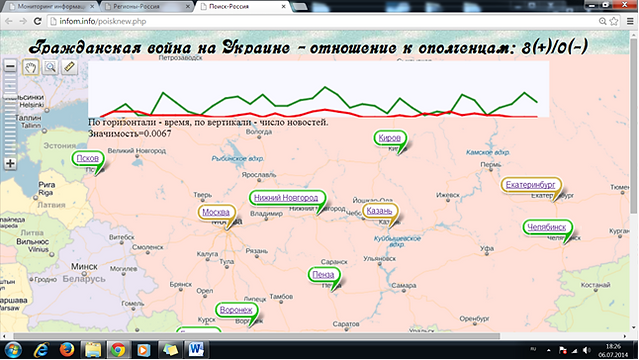Image resolution: width=639 pixels, height=360 pixels.
Task: Open the Москва map marker link
Action: pyautogui.click(x=216, y=212)
